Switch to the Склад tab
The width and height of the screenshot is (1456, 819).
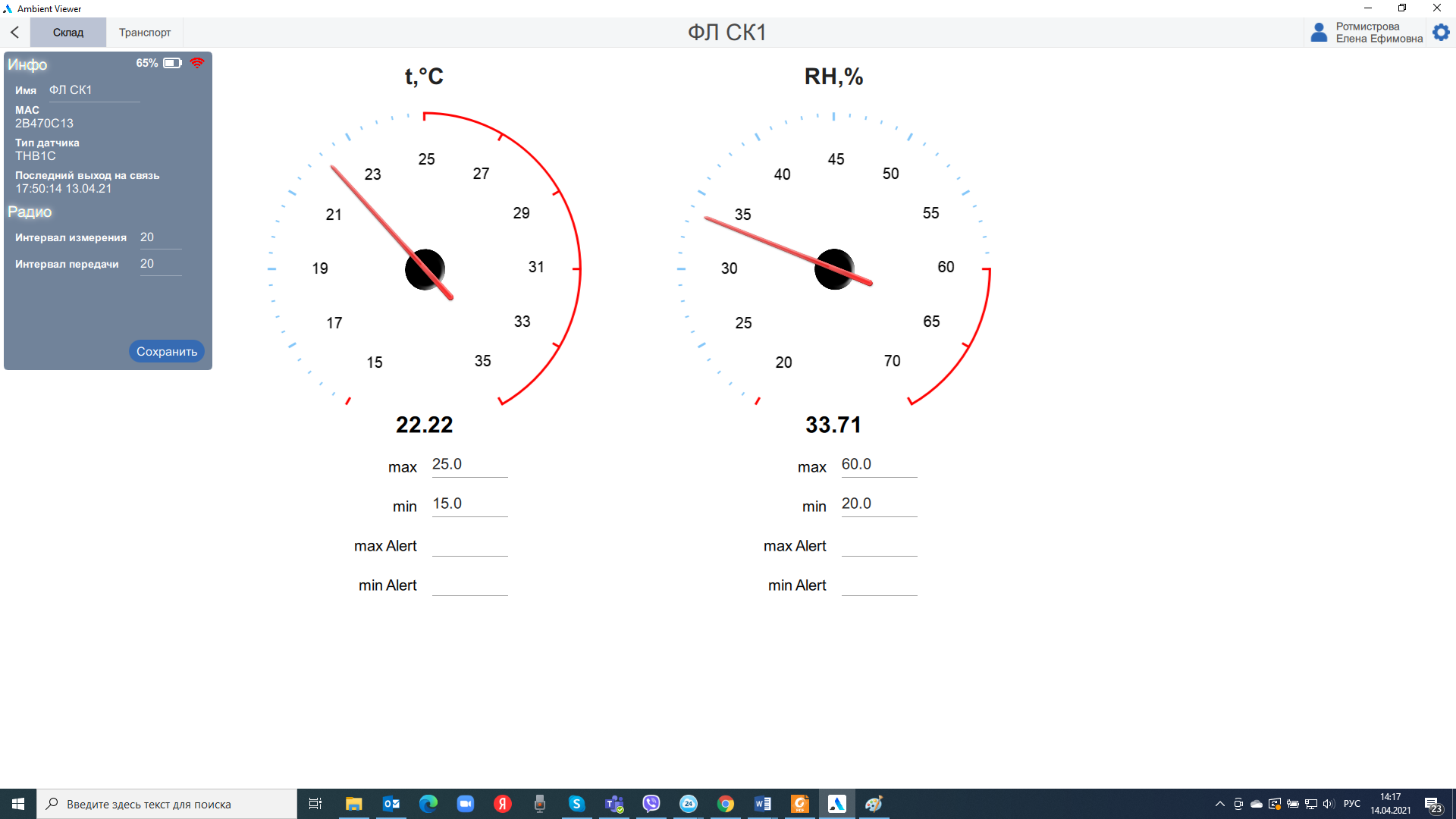click(x=68, y=33)
